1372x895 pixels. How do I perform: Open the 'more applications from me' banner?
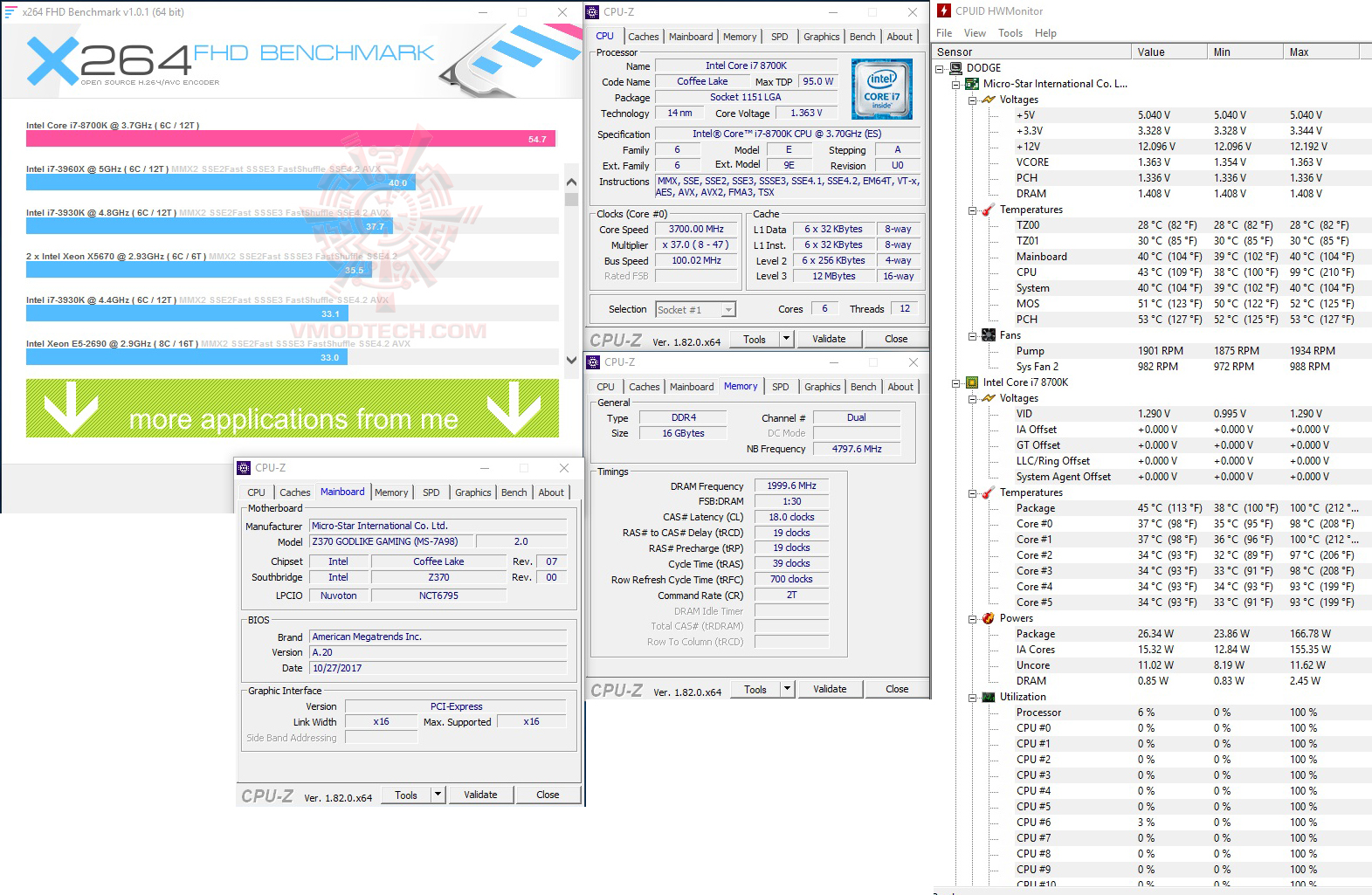[x=293, y=408]
